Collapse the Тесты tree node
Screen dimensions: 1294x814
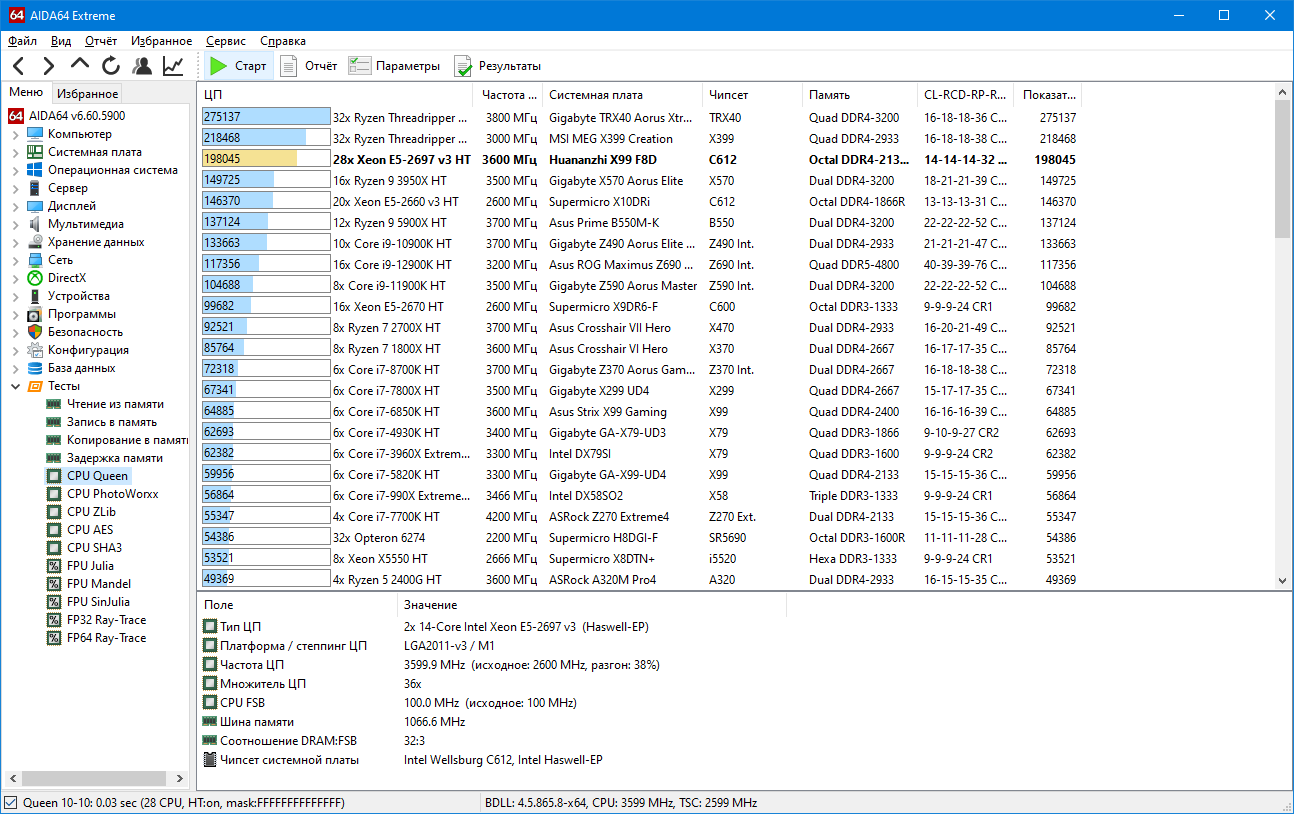15,386
